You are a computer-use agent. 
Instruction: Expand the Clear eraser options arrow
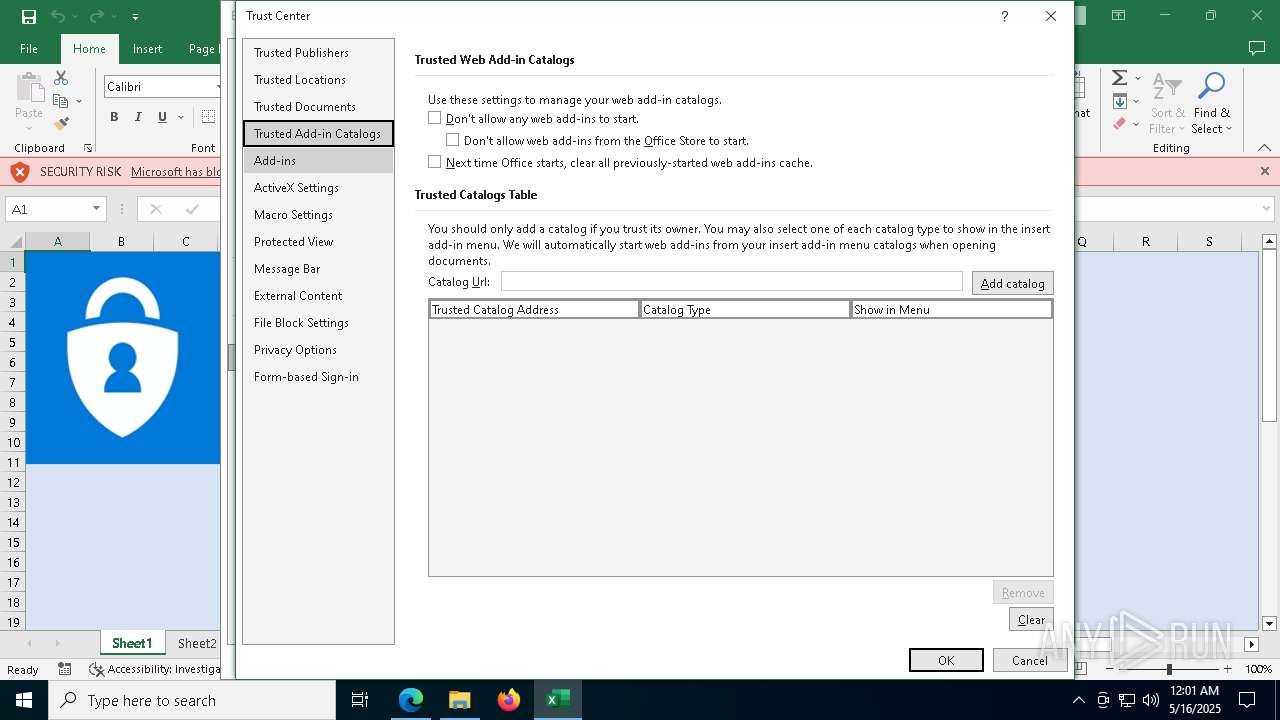click(x=1138, y=124)
